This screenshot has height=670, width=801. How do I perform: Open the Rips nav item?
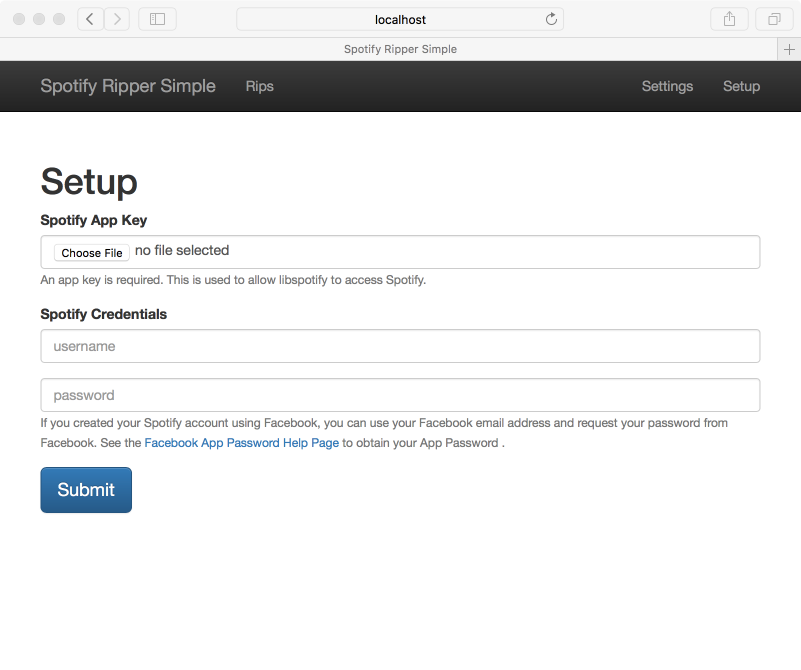(x=260, y=86)
